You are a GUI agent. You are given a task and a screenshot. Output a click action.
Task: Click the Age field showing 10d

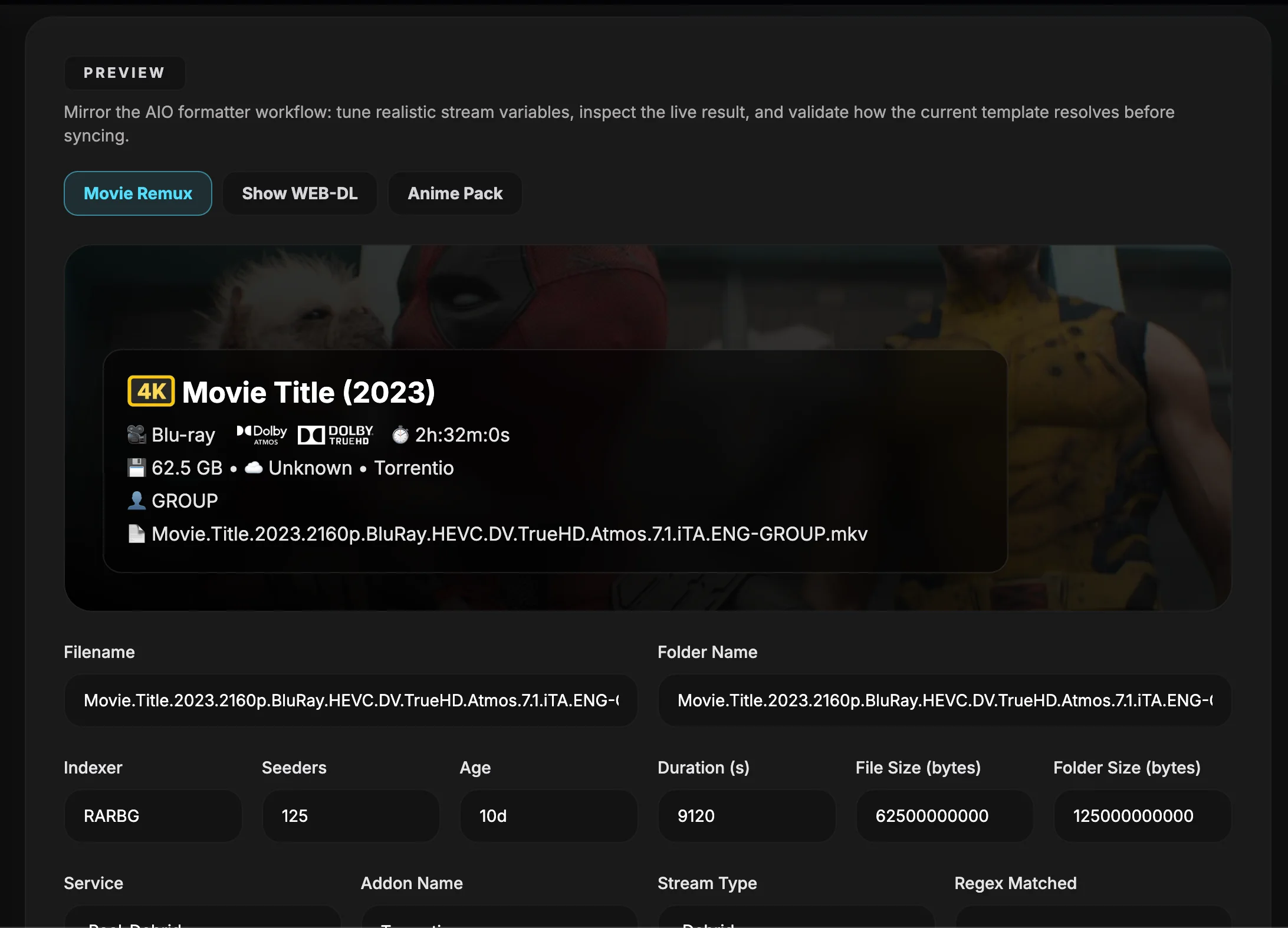click(x=548, y=815)
